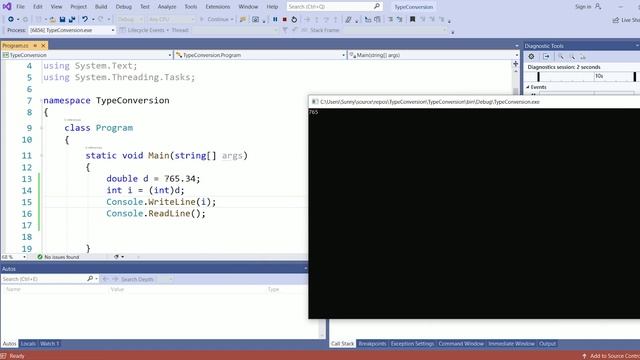Open the TypeConversion project dropdown
Viewport: 640px width, 360px height.
(x=87, y=55)
